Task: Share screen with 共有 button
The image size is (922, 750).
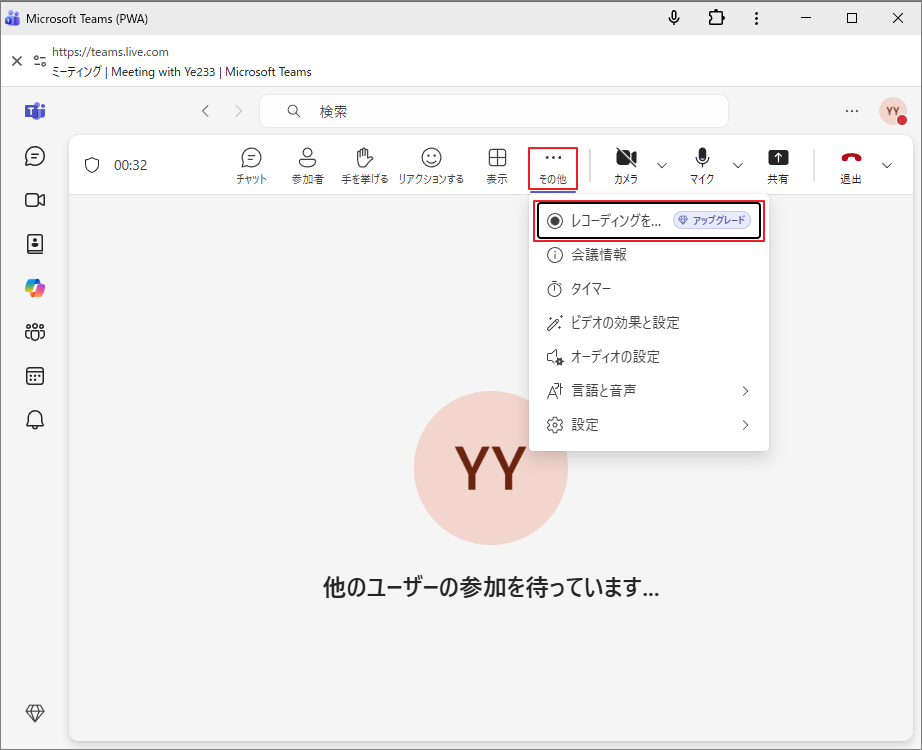Action: [778, 166]
